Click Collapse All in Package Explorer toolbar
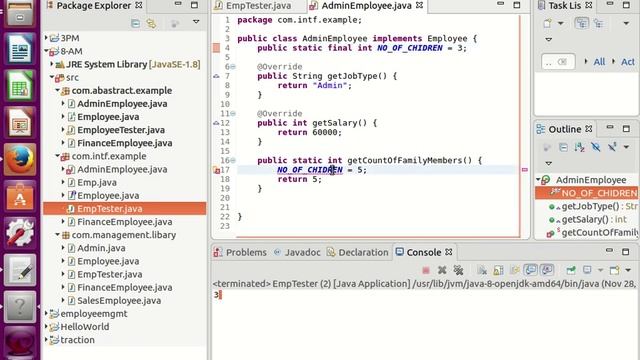The image size is (640, 360). click(x=135, y=23)
